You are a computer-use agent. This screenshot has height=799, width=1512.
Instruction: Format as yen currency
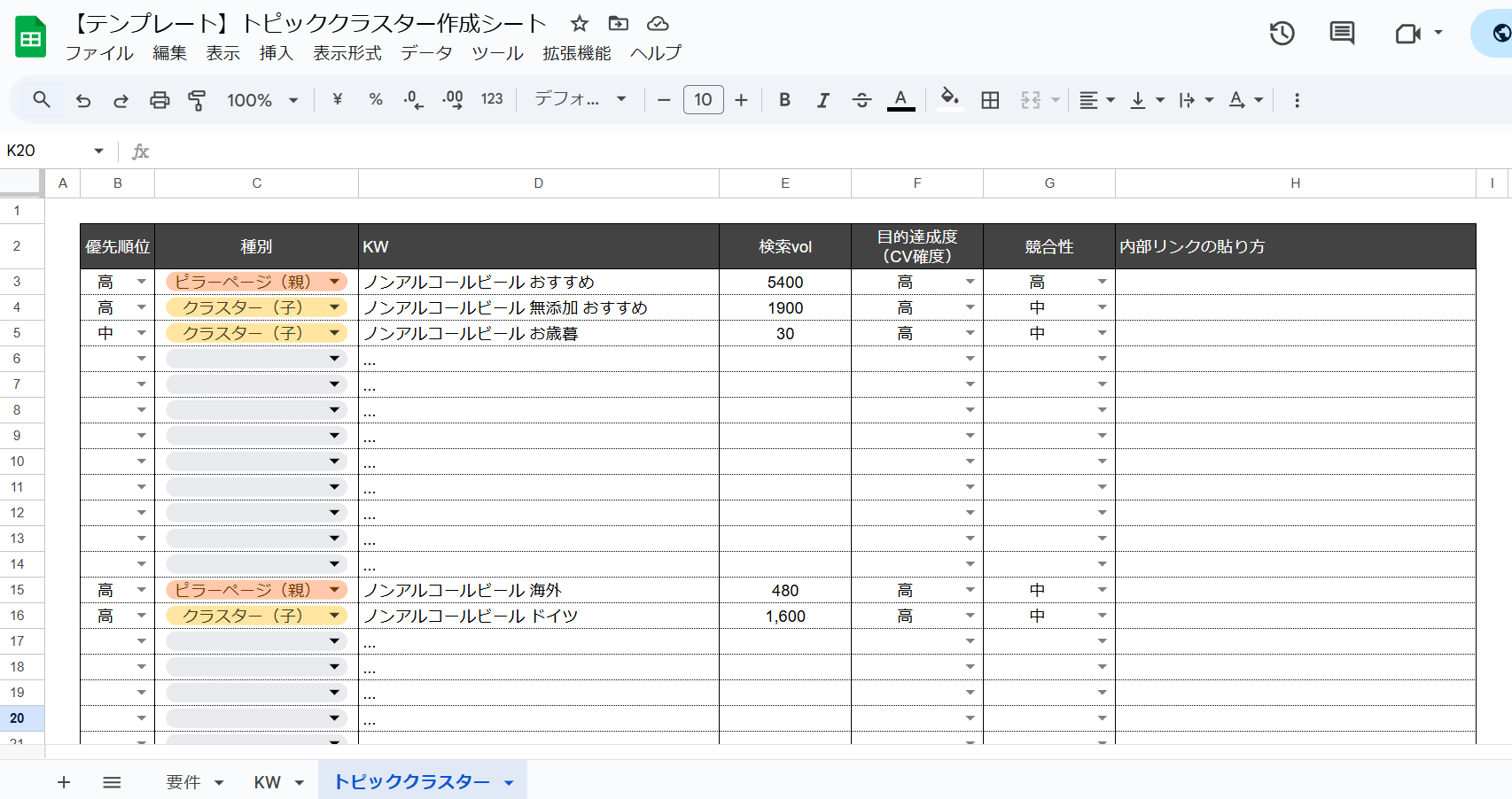pyautogui.click(x=337, y=100)
